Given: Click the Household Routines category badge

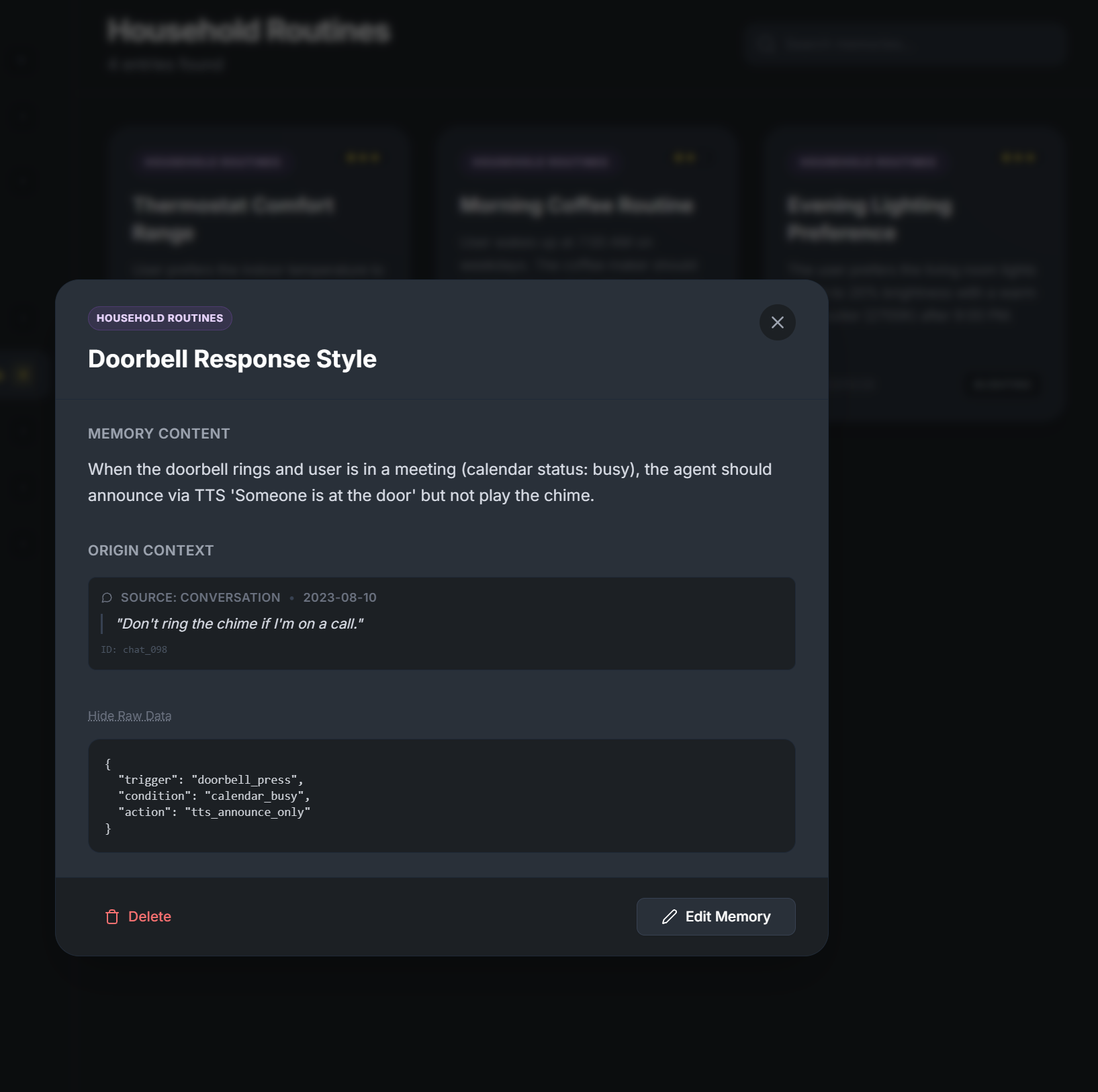Looking at the screenshot, I should 160,318.
